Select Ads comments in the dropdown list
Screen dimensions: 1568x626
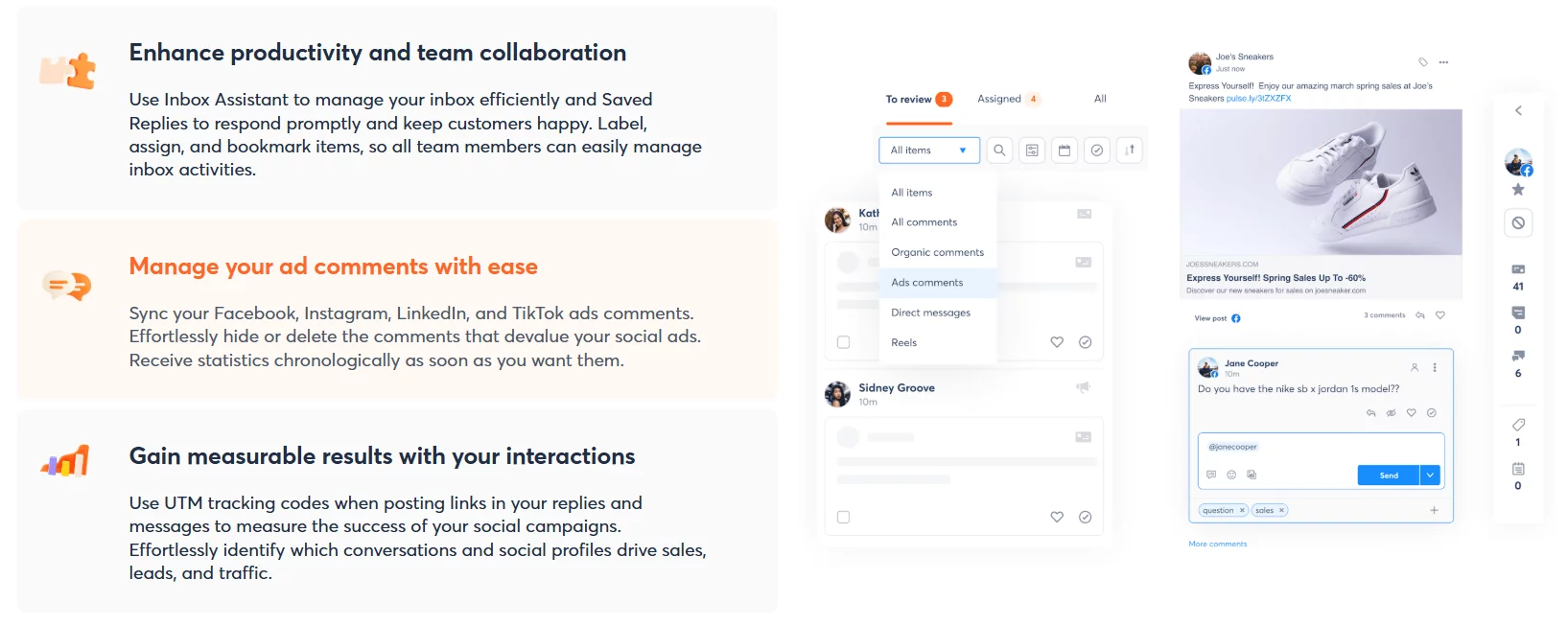pos(938,283)
